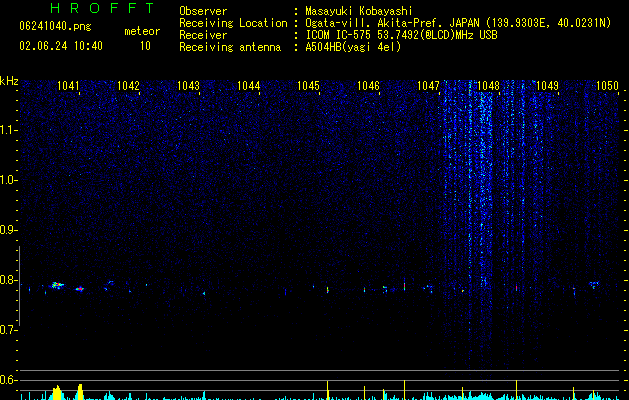The image size is (629, 400).
Task: Click the green HROFFT title text
Action: point(102,8)
